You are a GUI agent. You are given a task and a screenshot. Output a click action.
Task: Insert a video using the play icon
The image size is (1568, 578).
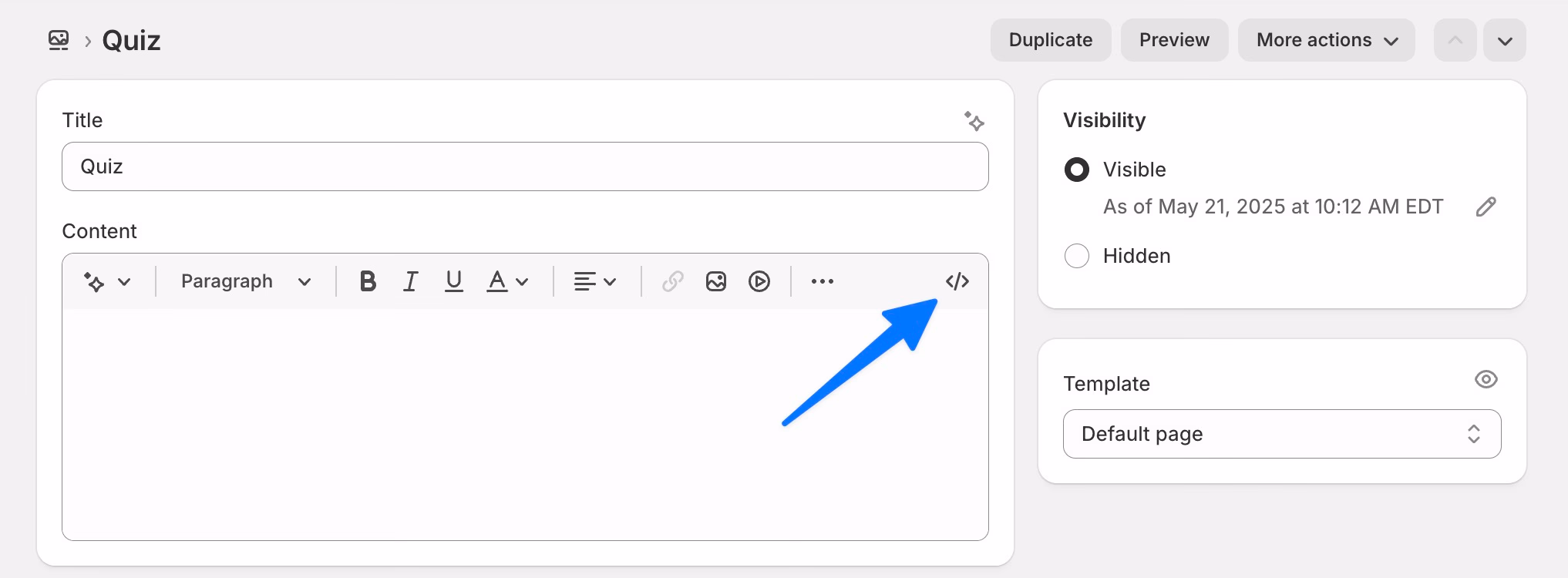point(759,281)
